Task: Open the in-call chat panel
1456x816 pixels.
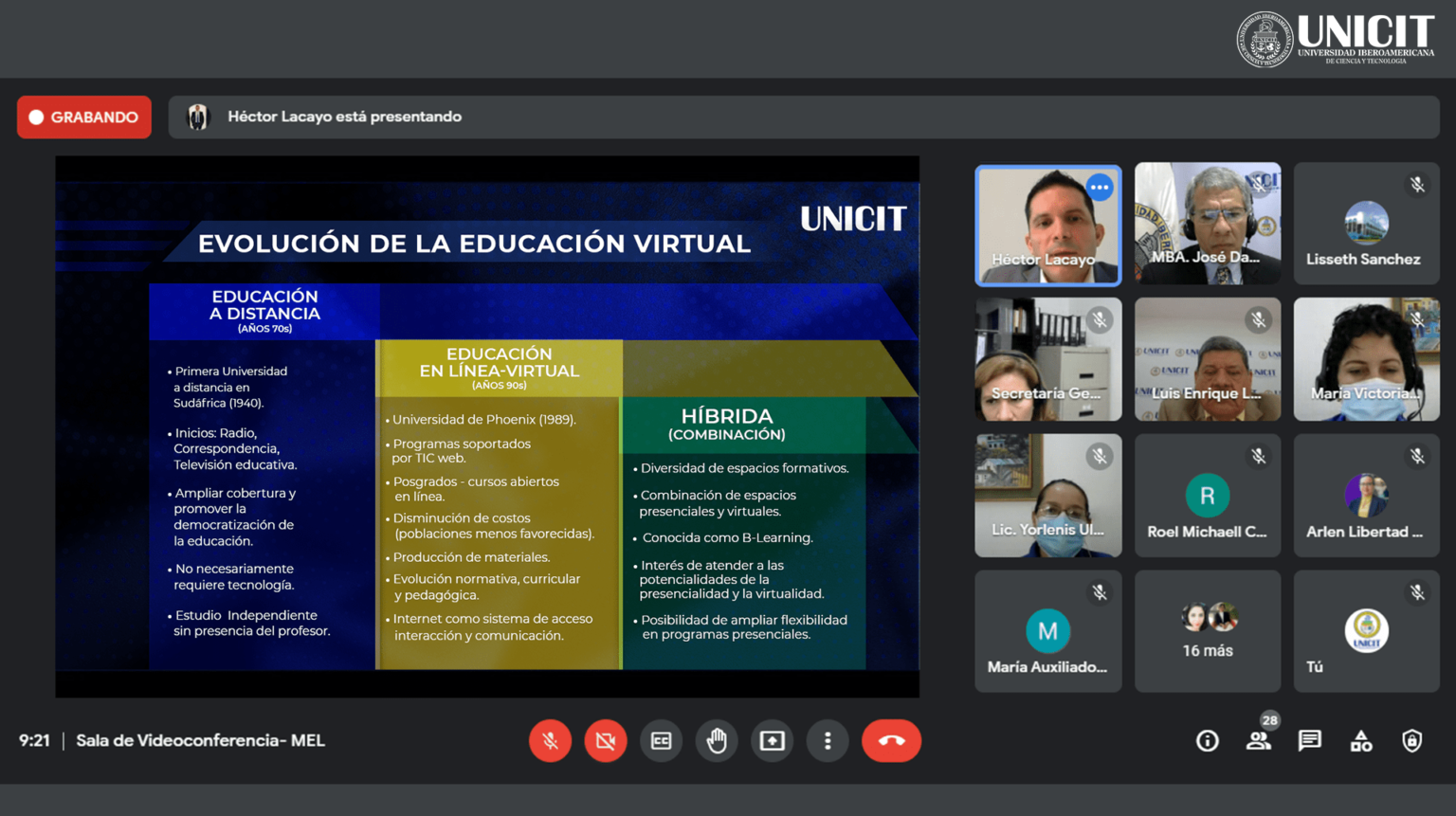Action: click(1309, 740)
